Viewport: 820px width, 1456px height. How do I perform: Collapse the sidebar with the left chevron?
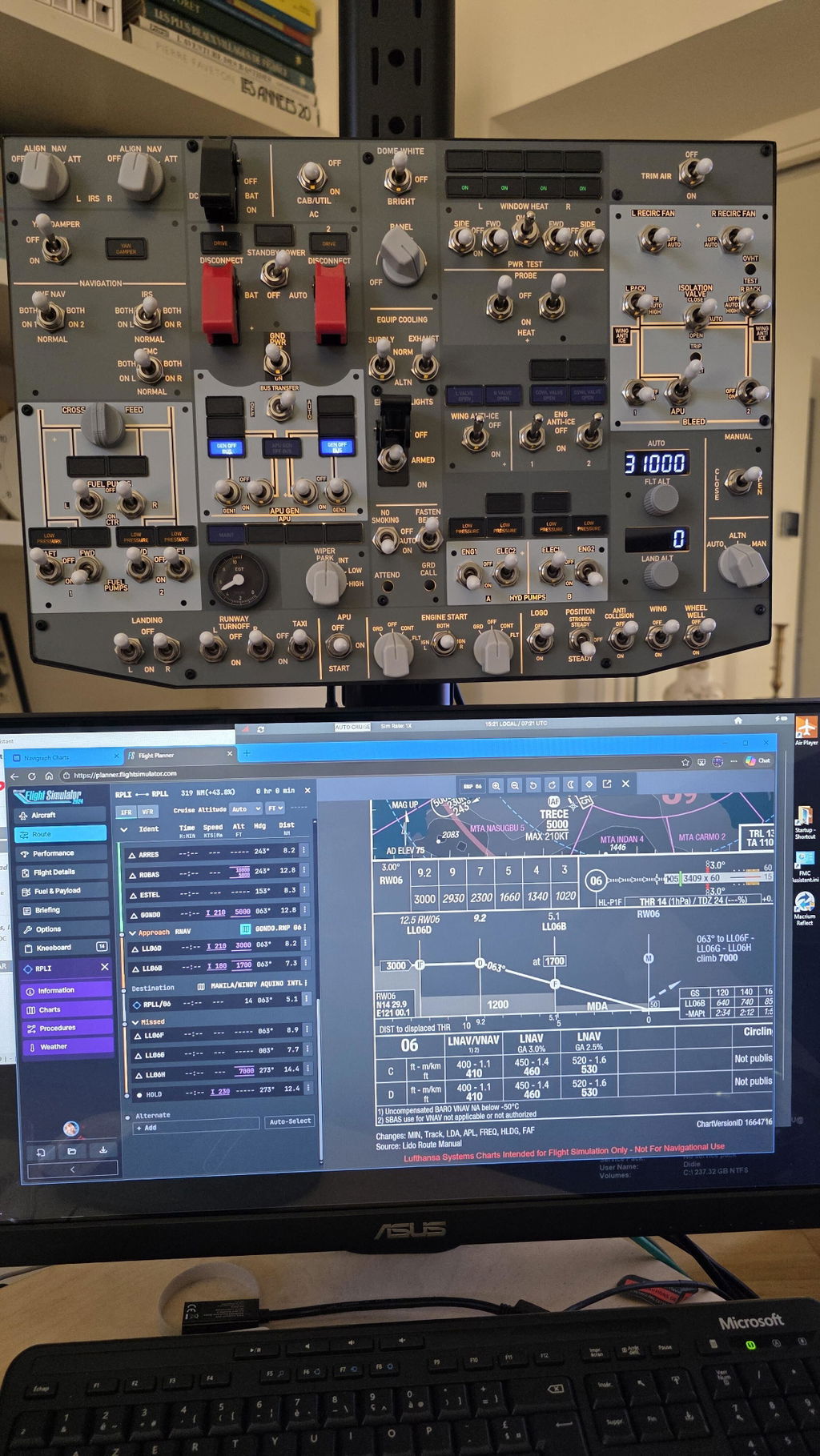(73, 1169)
